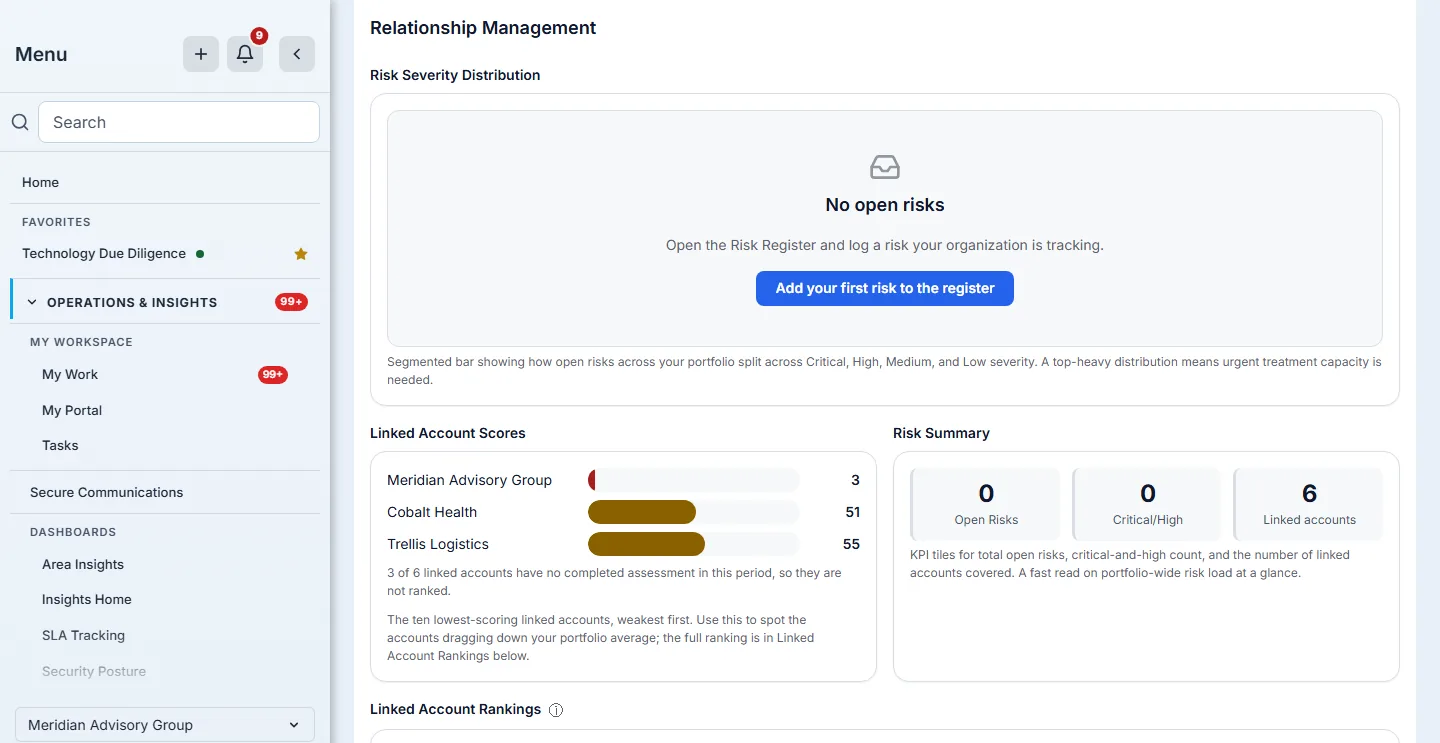Click the Relationship Management page title
The image size is (1440, 743).
[x=483, y=28]
